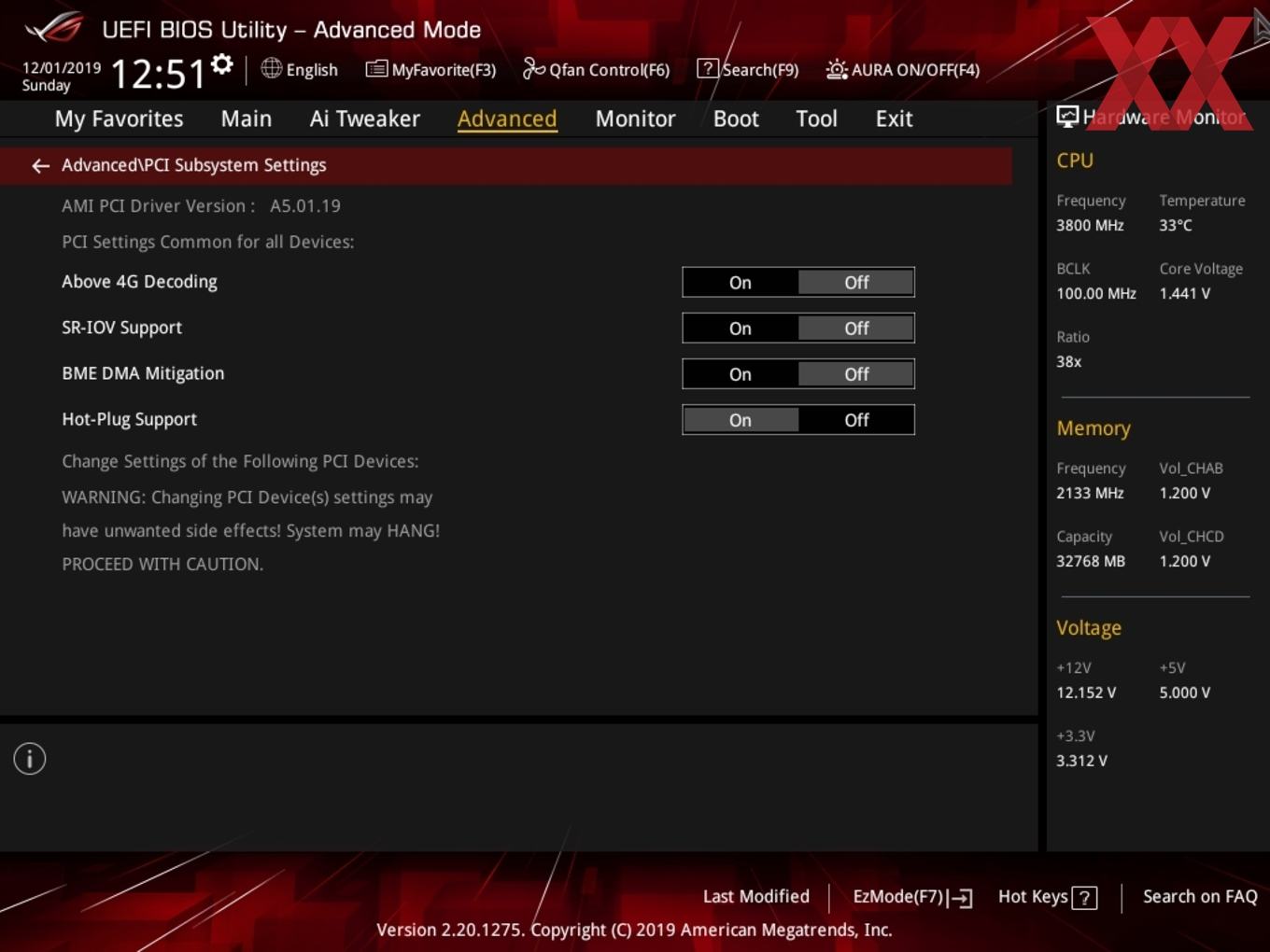The image size is (1270, 952).
Task: Select the Hot-Plug Support label
Action: coord(129,419)
